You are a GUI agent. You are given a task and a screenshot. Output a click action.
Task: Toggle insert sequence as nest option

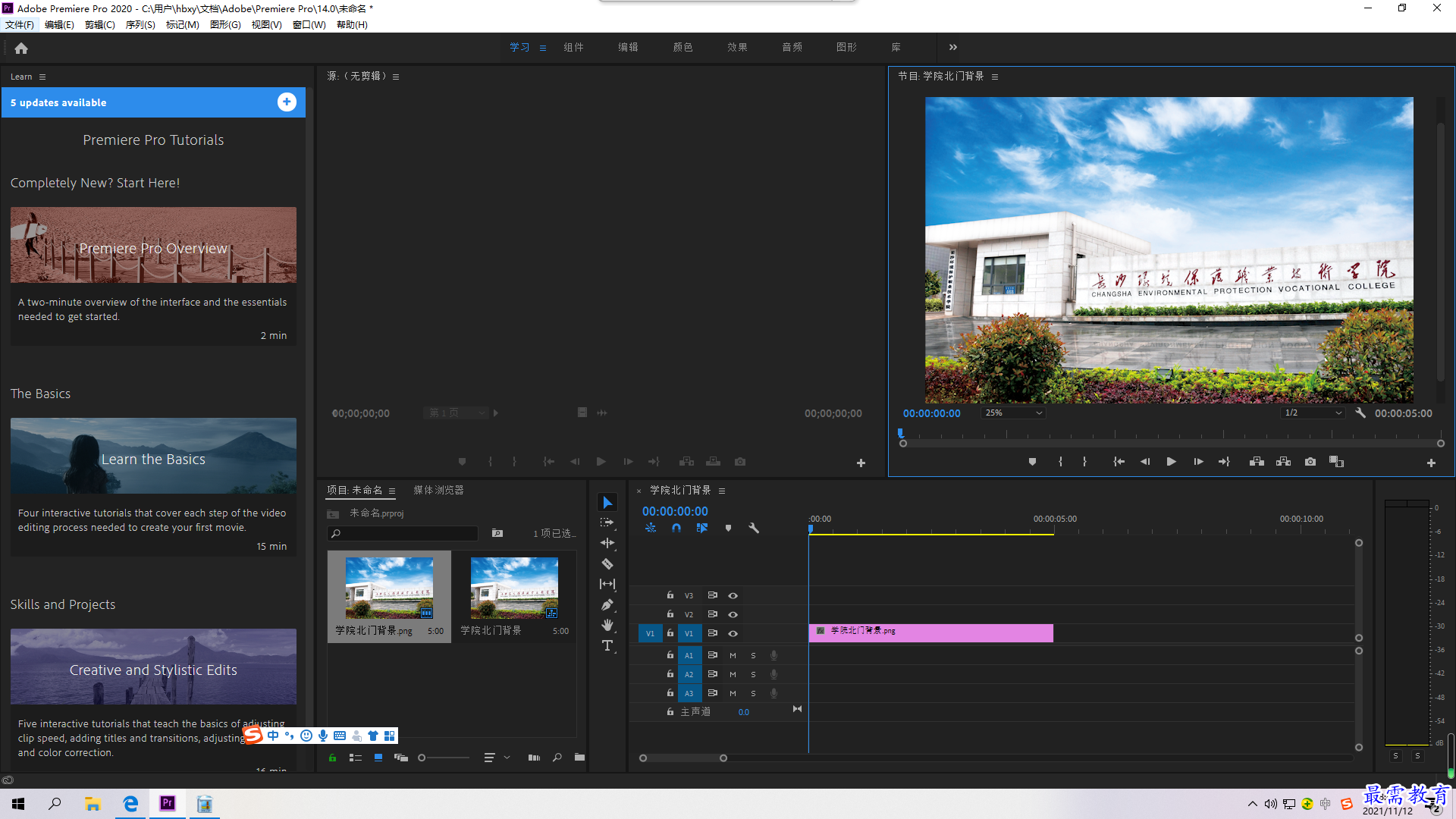pyautogui.click(x=651, y=528)
